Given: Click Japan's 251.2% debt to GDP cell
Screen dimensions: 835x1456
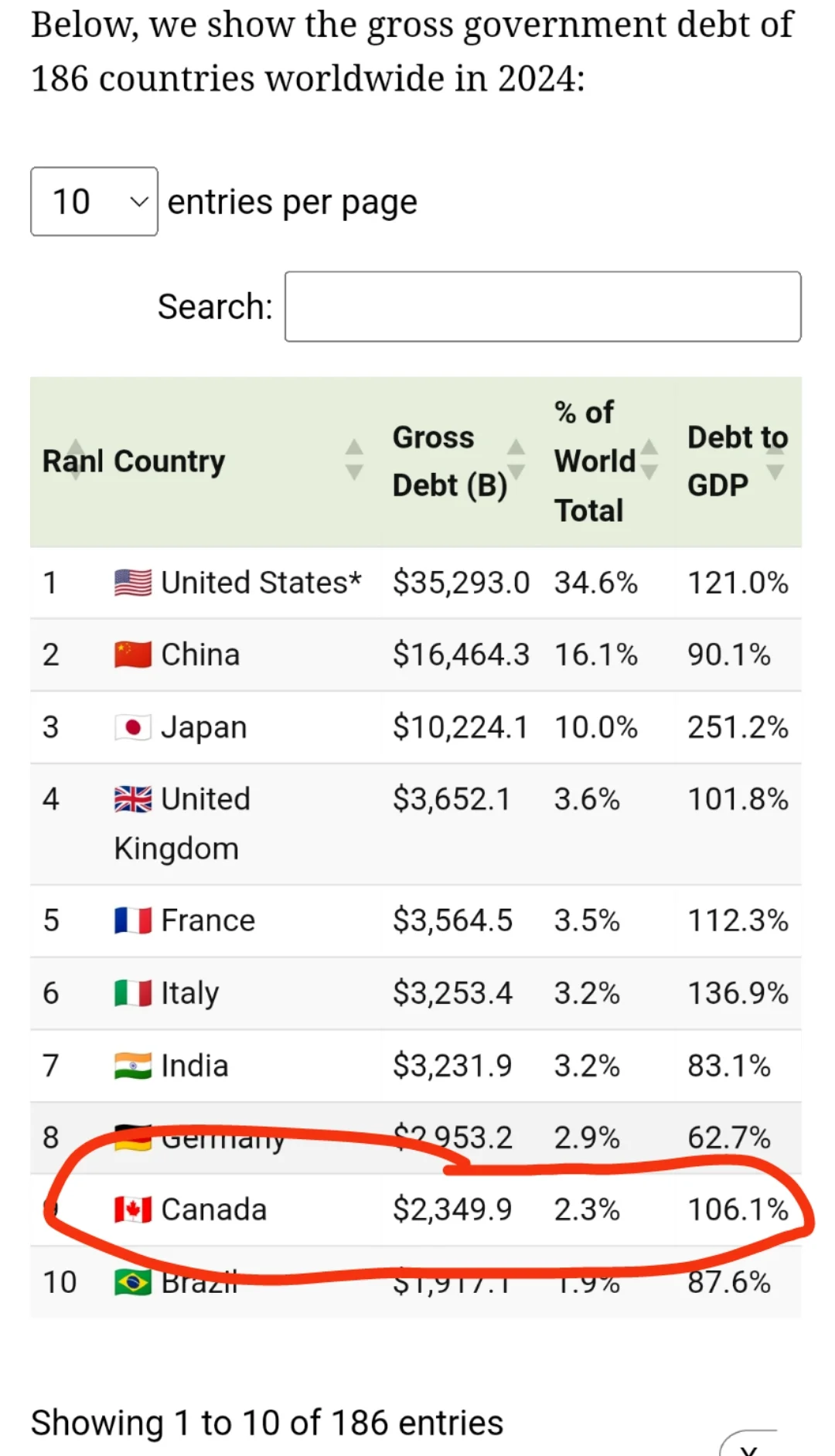Looking at the screenshot, I should coord(738,727).
